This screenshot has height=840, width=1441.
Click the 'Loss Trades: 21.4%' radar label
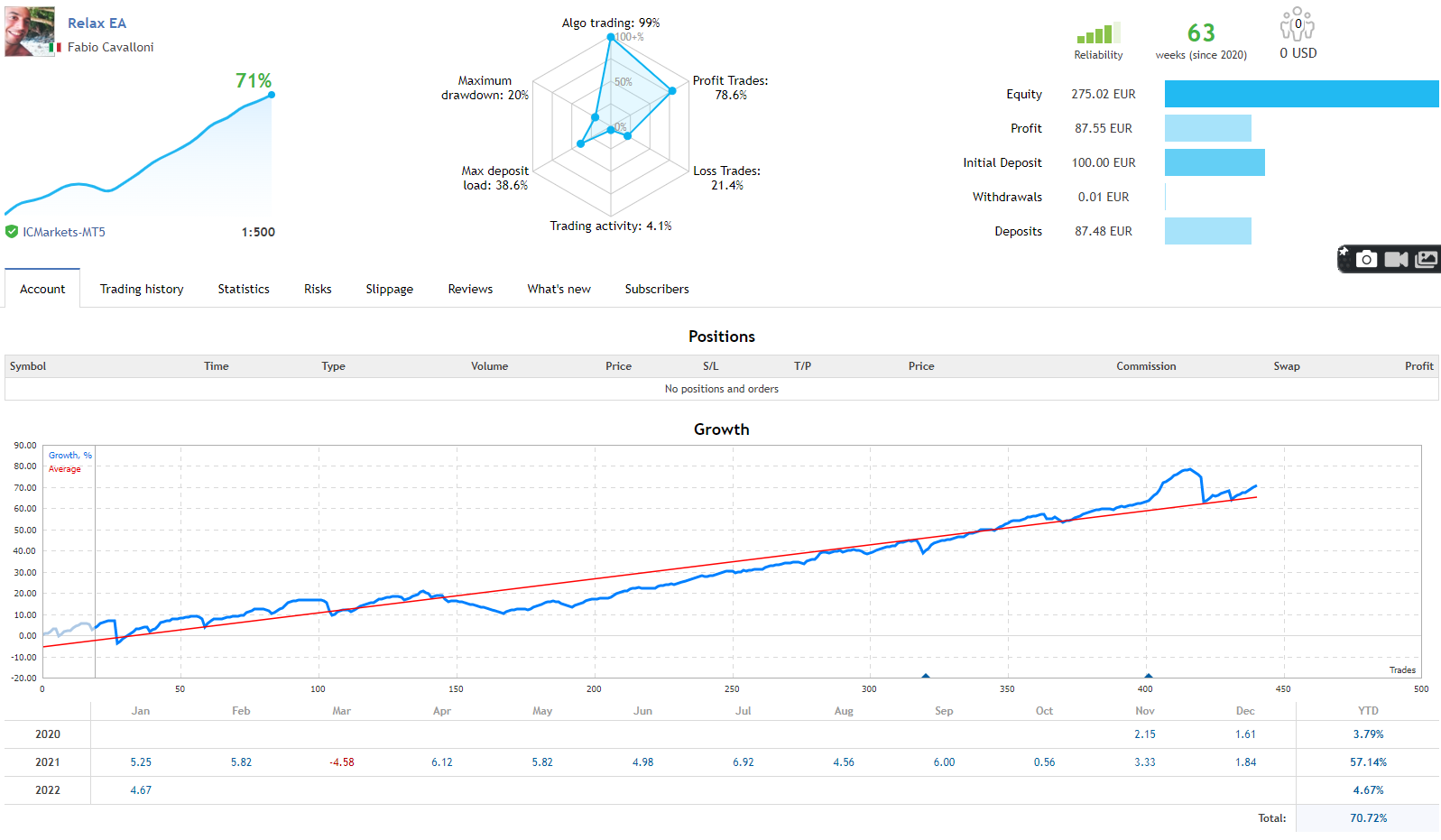pyautogui.click(x=726, y=178)
